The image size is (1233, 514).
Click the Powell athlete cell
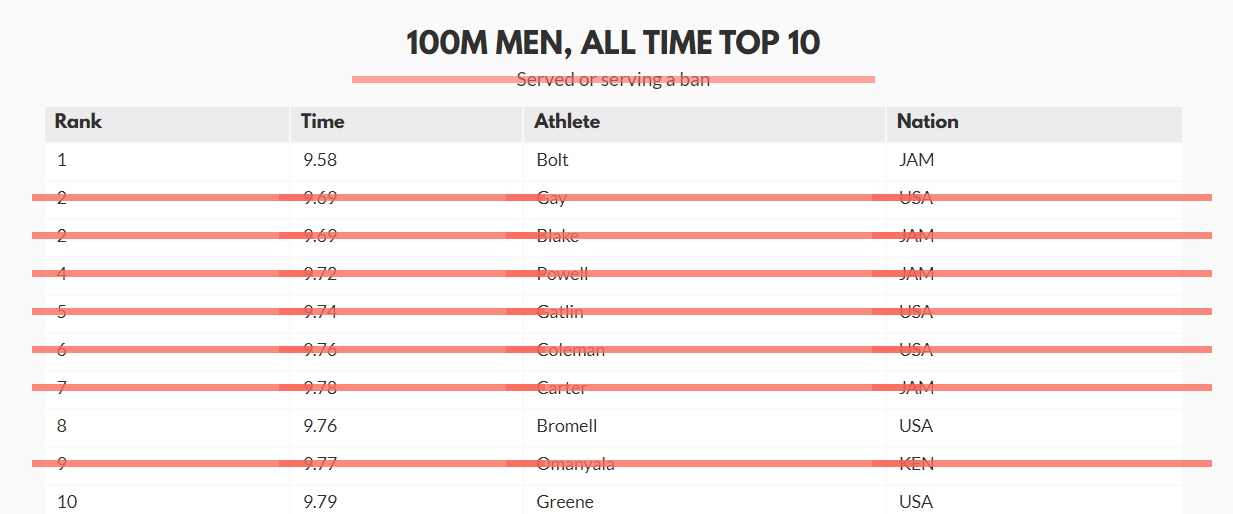(562, 274)
